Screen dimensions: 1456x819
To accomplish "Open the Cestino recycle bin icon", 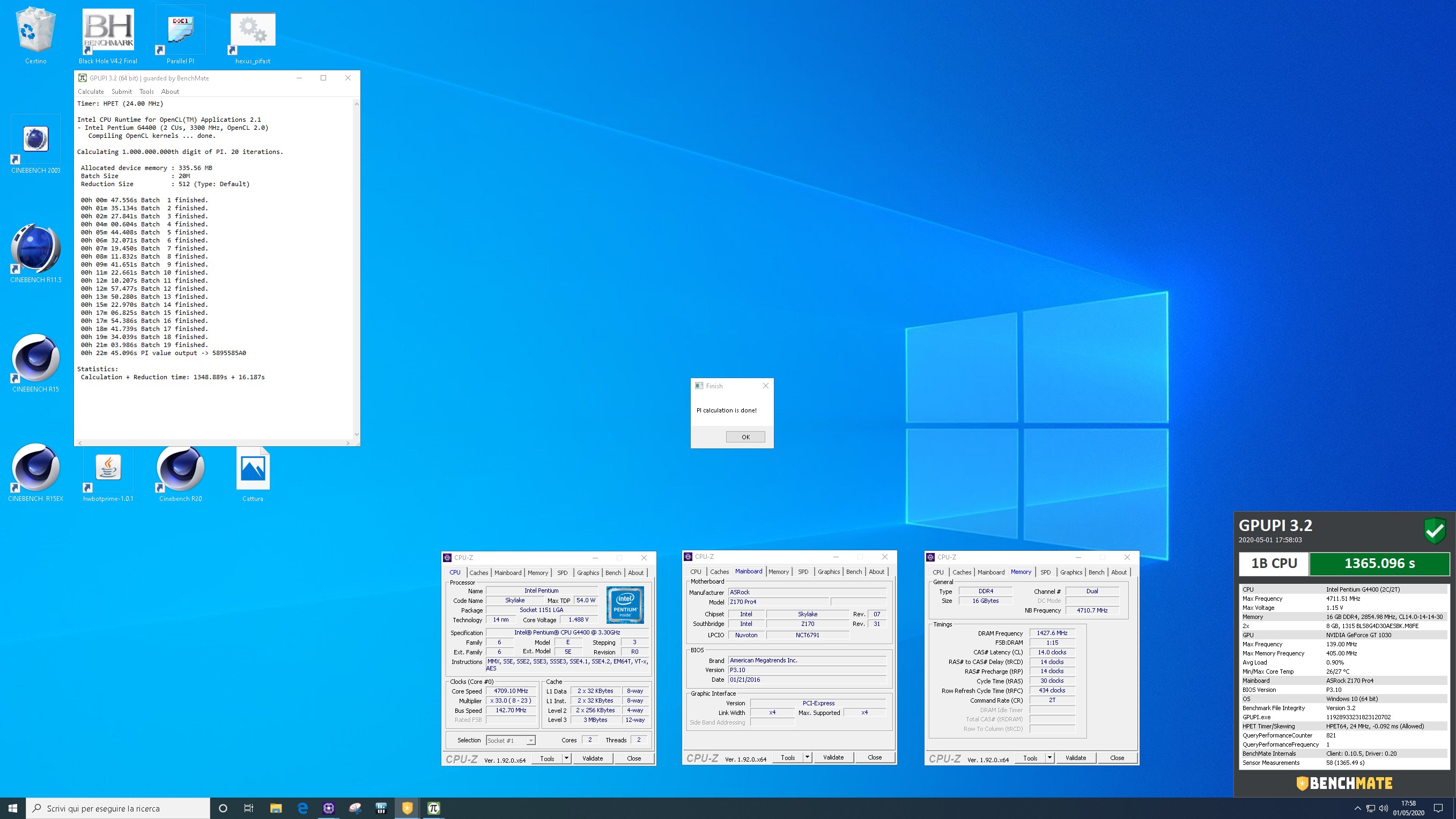I will (35, 35).
